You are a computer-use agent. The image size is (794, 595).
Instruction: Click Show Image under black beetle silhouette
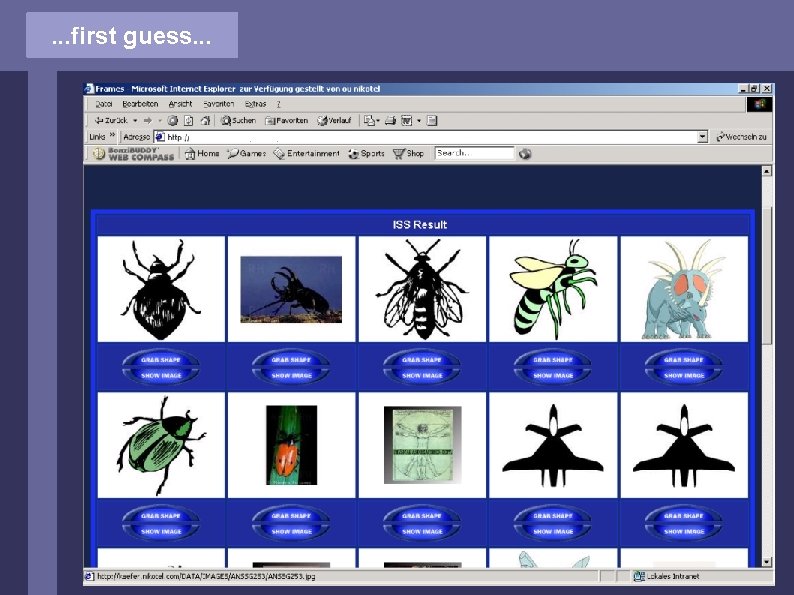pos(161,376)
